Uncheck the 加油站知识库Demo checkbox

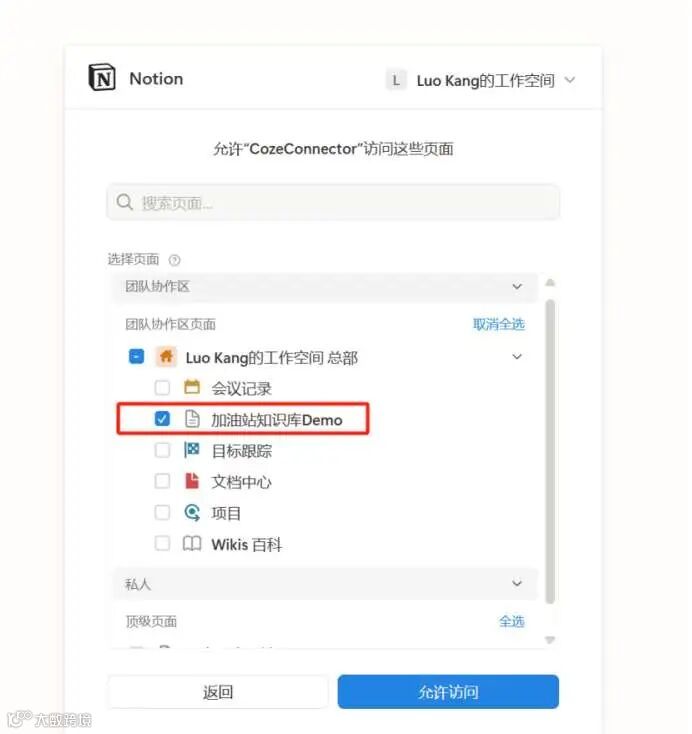[x=162, y=418]
